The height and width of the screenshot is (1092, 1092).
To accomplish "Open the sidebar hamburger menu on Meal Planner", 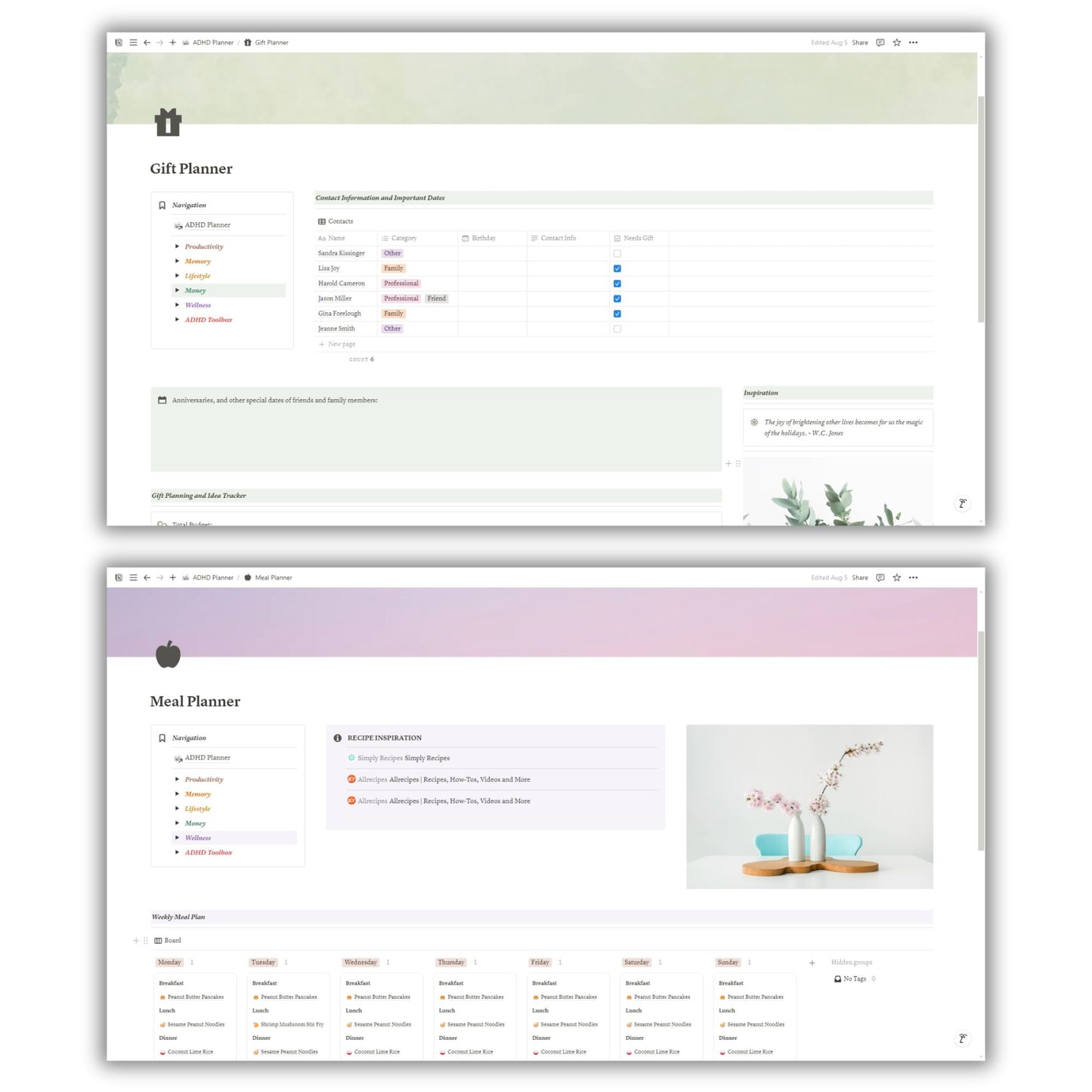I will 134,578.
